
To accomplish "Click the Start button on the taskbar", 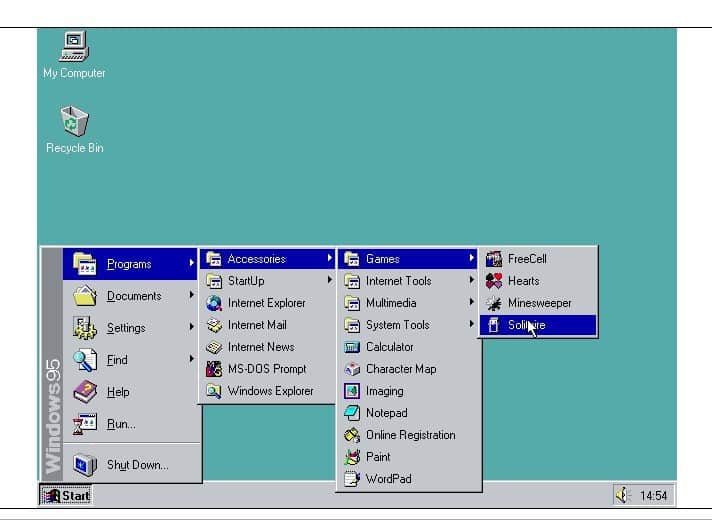I will point(66,495).
